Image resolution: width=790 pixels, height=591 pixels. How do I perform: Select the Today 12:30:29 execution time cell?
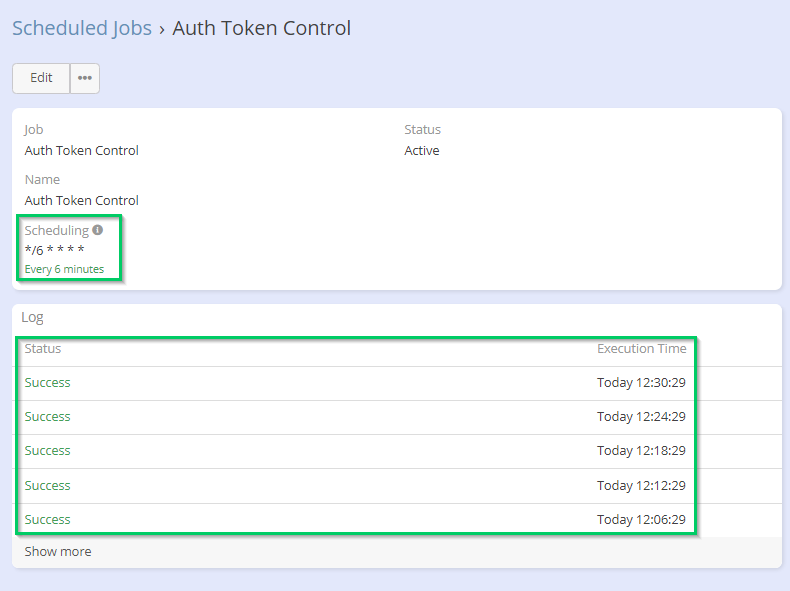click(x=640, y=382)
